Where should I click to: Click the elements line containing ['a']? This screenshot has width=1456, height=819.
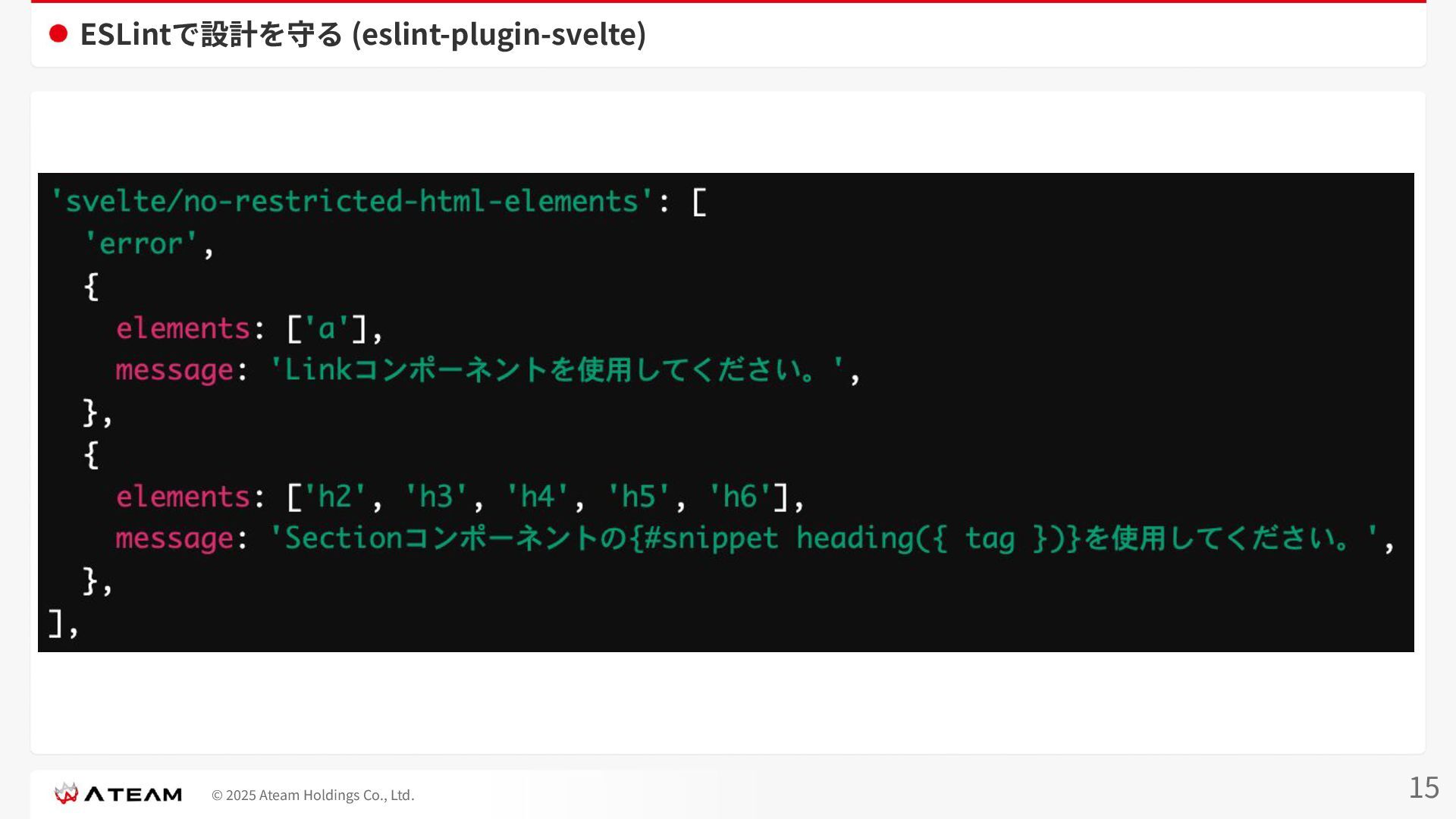coord(249,328)
